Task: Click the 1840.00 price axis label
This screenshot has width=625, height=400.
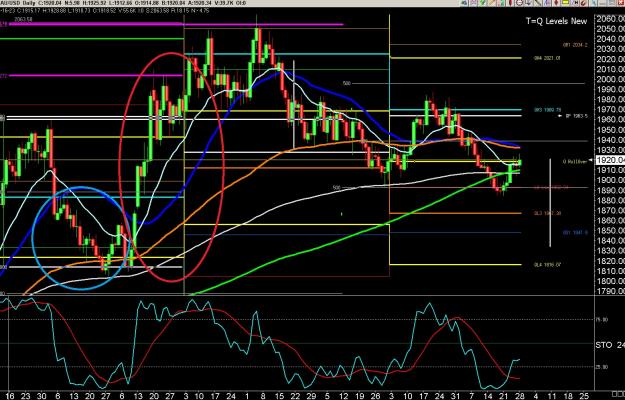Action: coord(610,241)
